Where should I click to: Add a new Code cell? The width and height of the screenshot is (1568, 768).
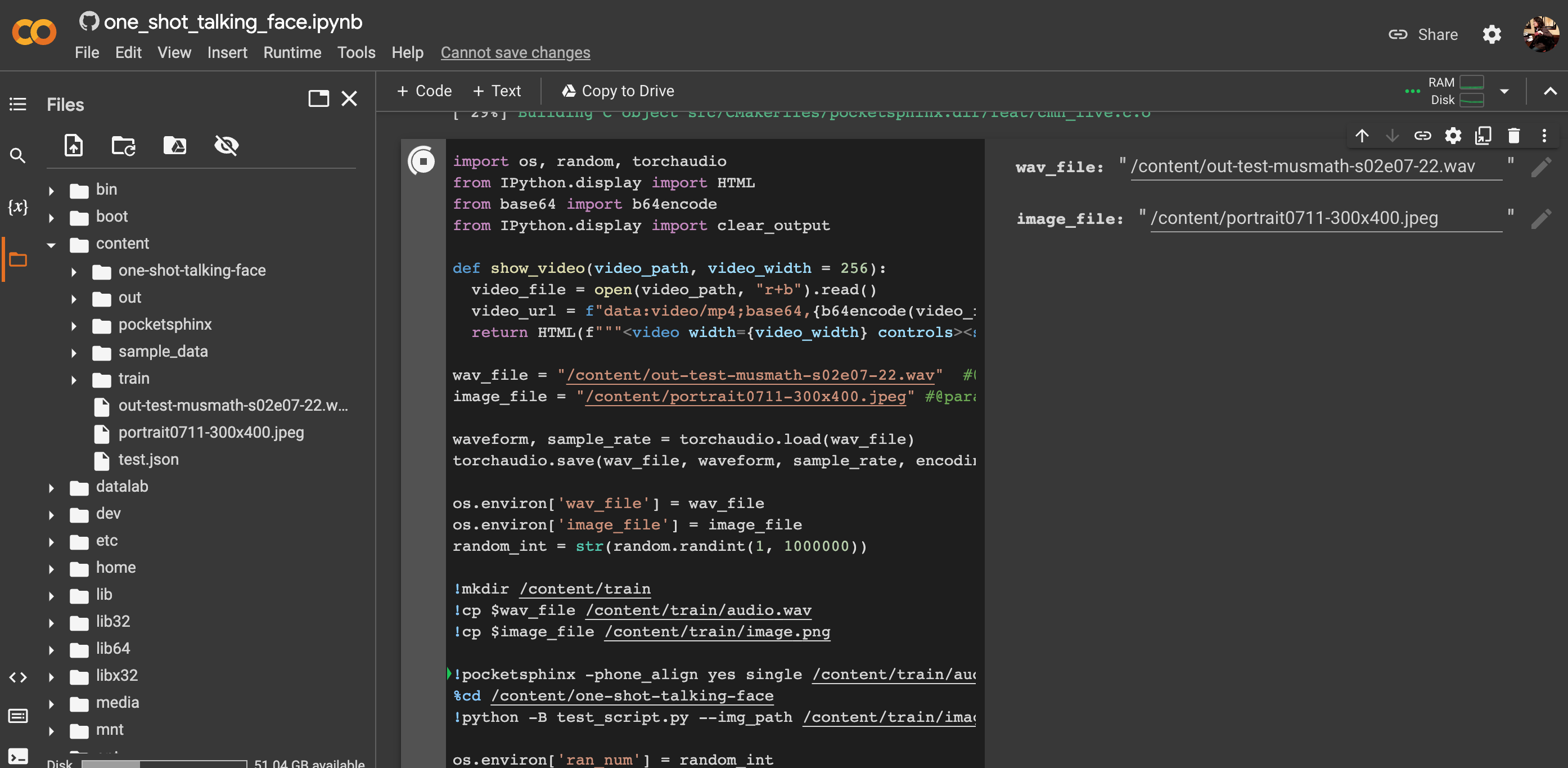tap(424, 91)
